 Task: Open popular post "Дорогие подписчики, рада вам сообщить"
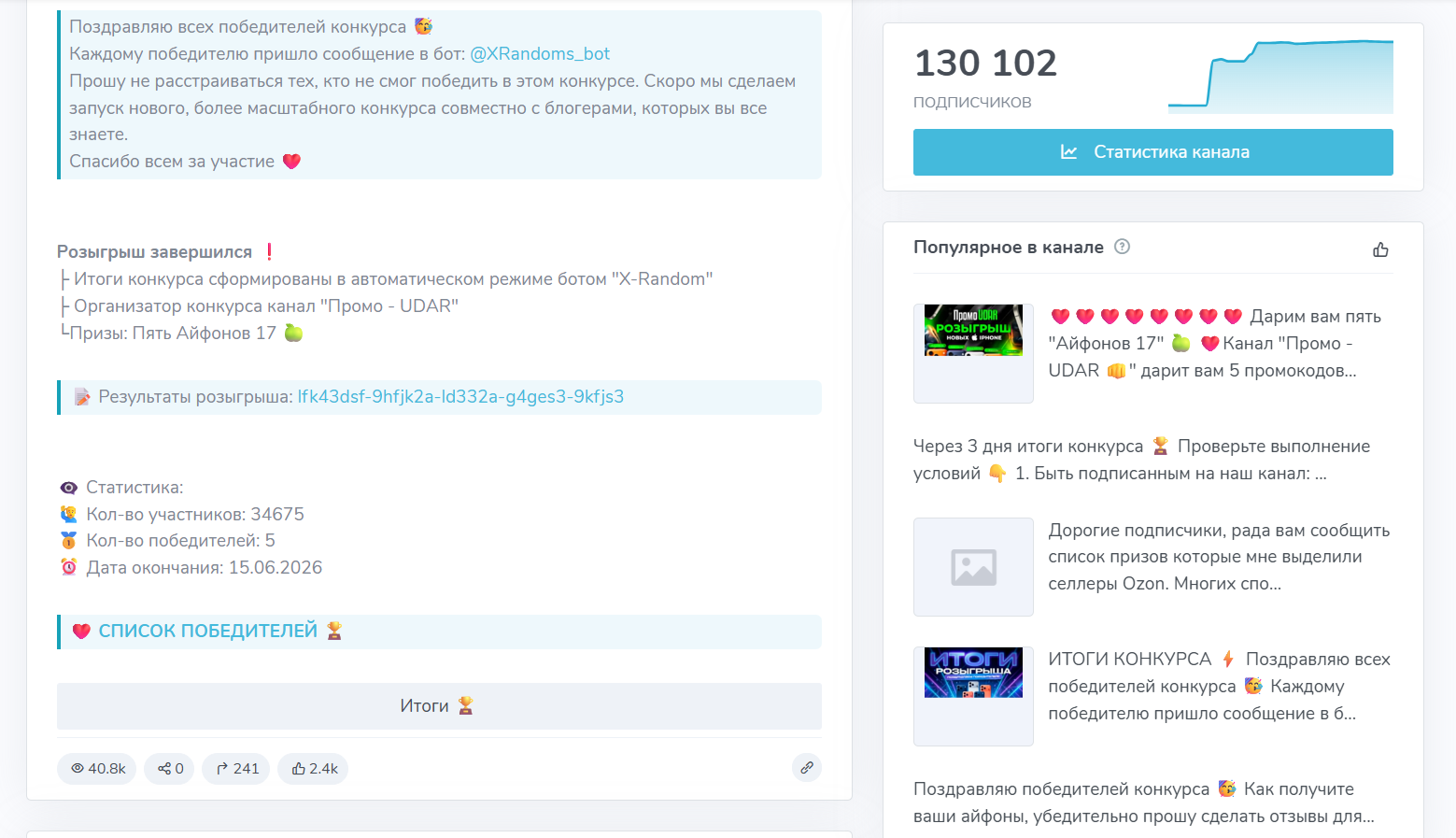[x=1220, y=557]
